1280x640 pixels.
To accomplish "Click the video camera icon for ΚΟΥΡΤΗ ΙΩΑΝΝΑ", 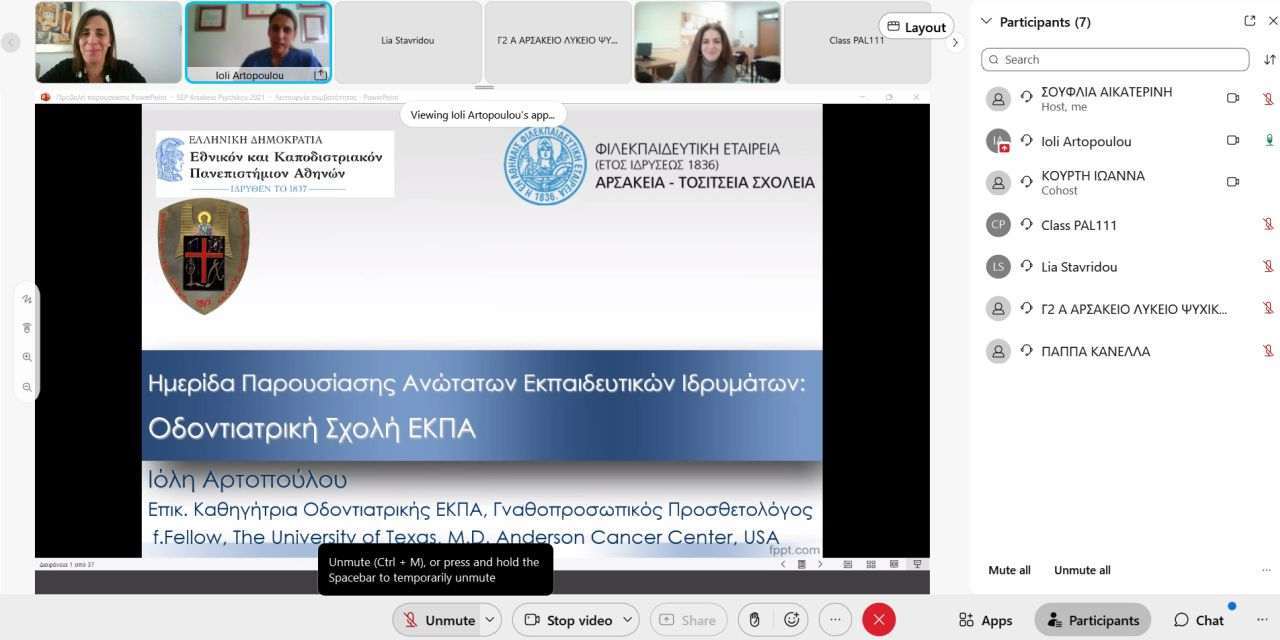I will tap(1233, 182).
